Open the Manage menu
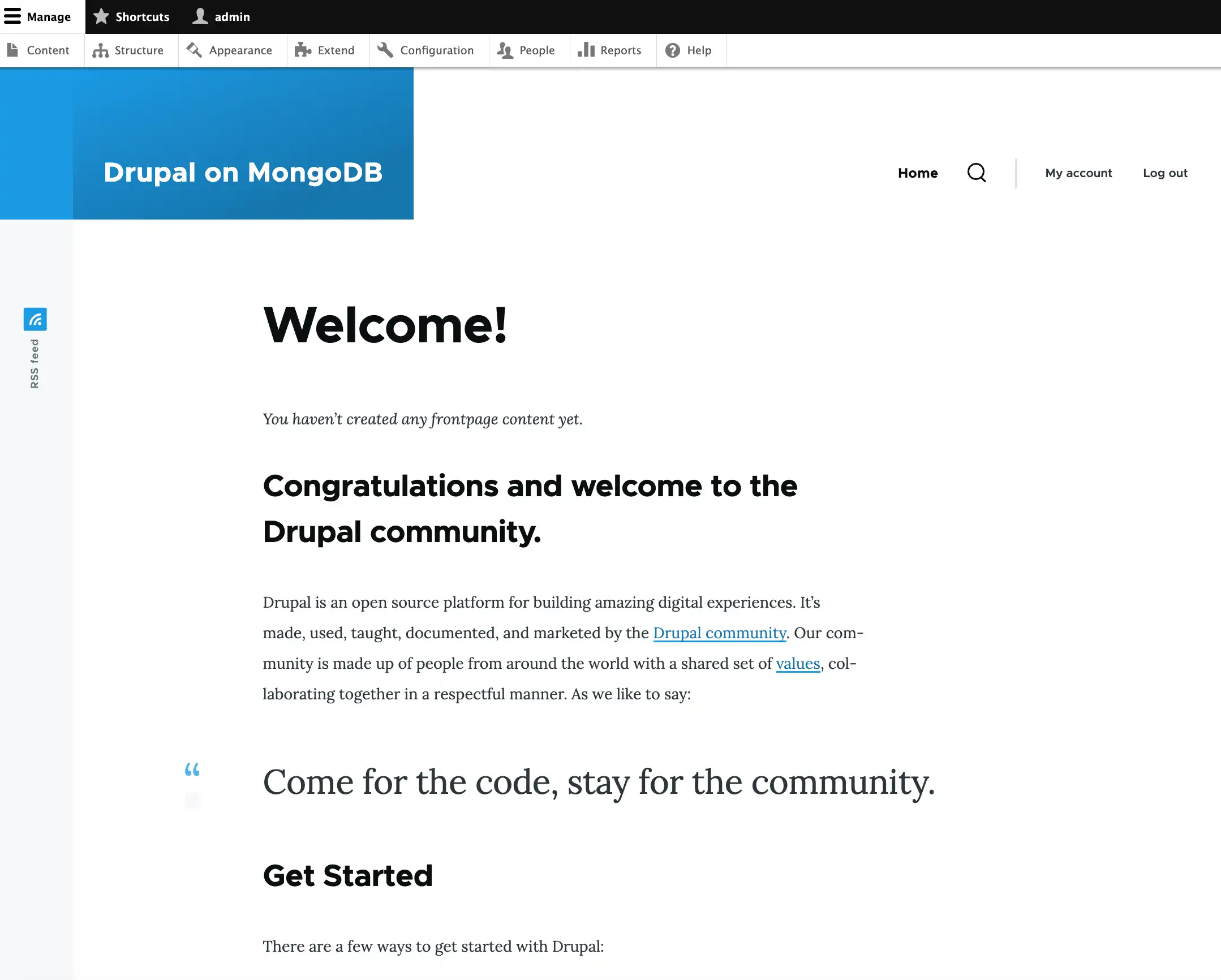1221x980 pixels. click(x=40, y=16)
